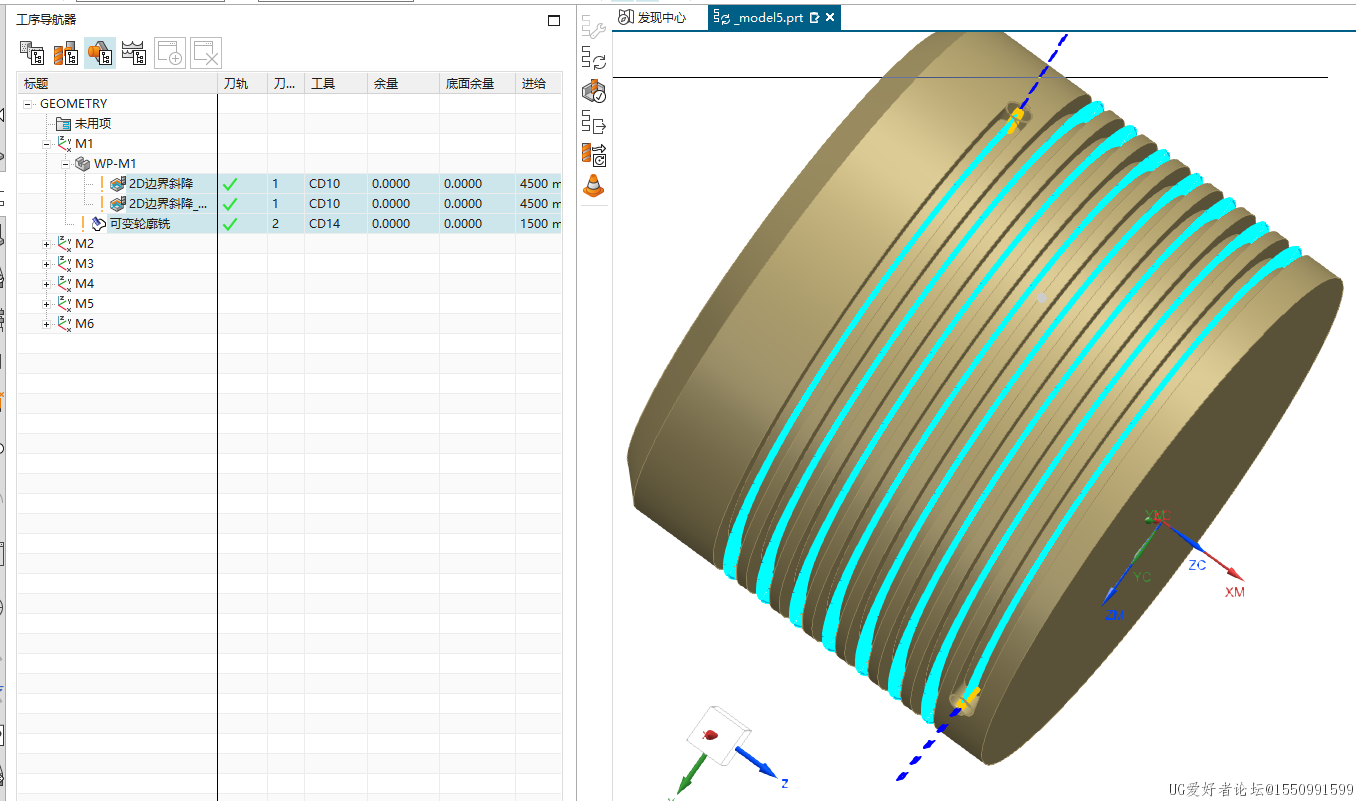Collapse the GEOMETRY root node
Viewport: 1356px width, 801px height.
(x=29, y=104)
